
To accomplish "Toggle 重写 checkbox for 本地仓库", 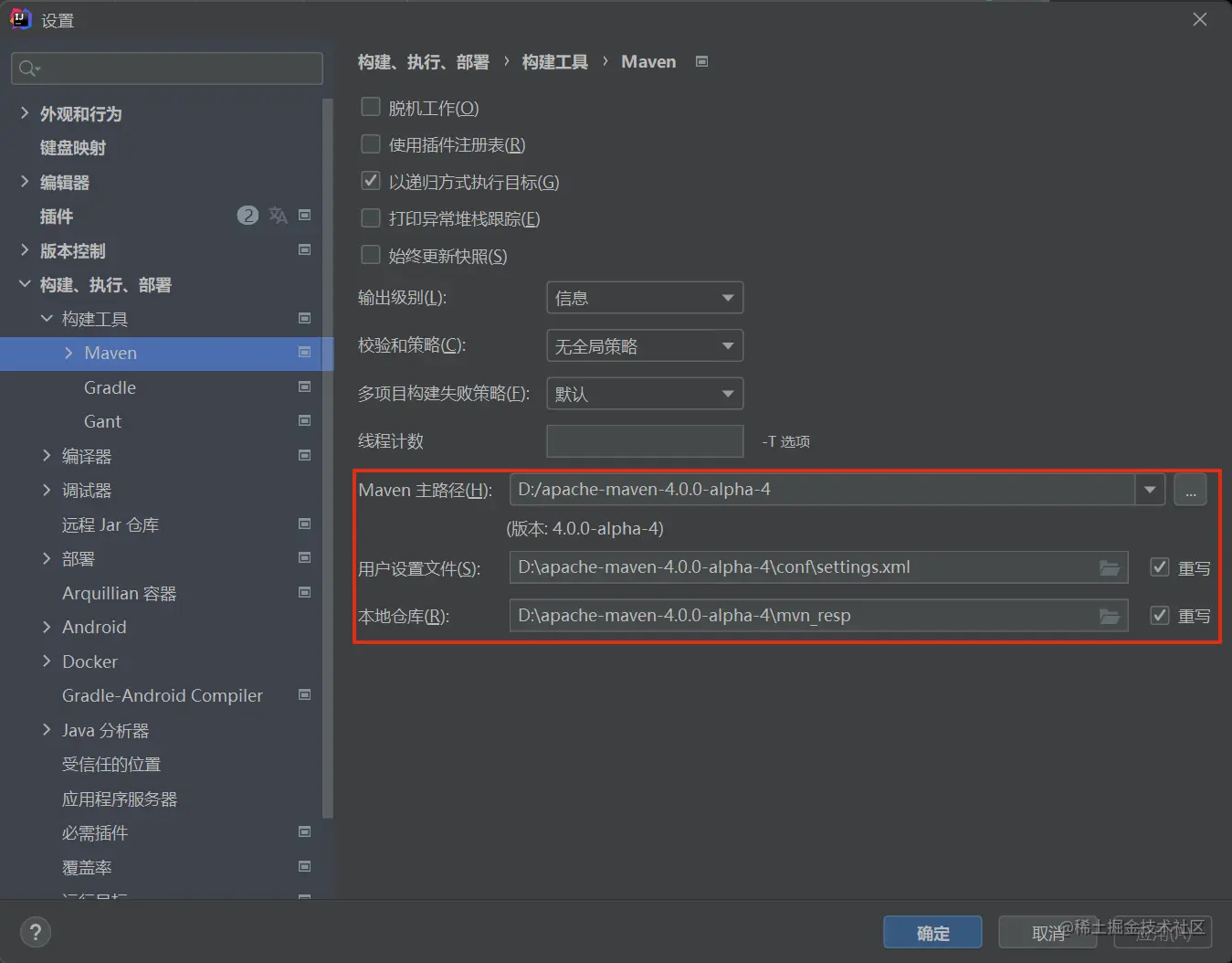I will click(x=1160, y=616).
